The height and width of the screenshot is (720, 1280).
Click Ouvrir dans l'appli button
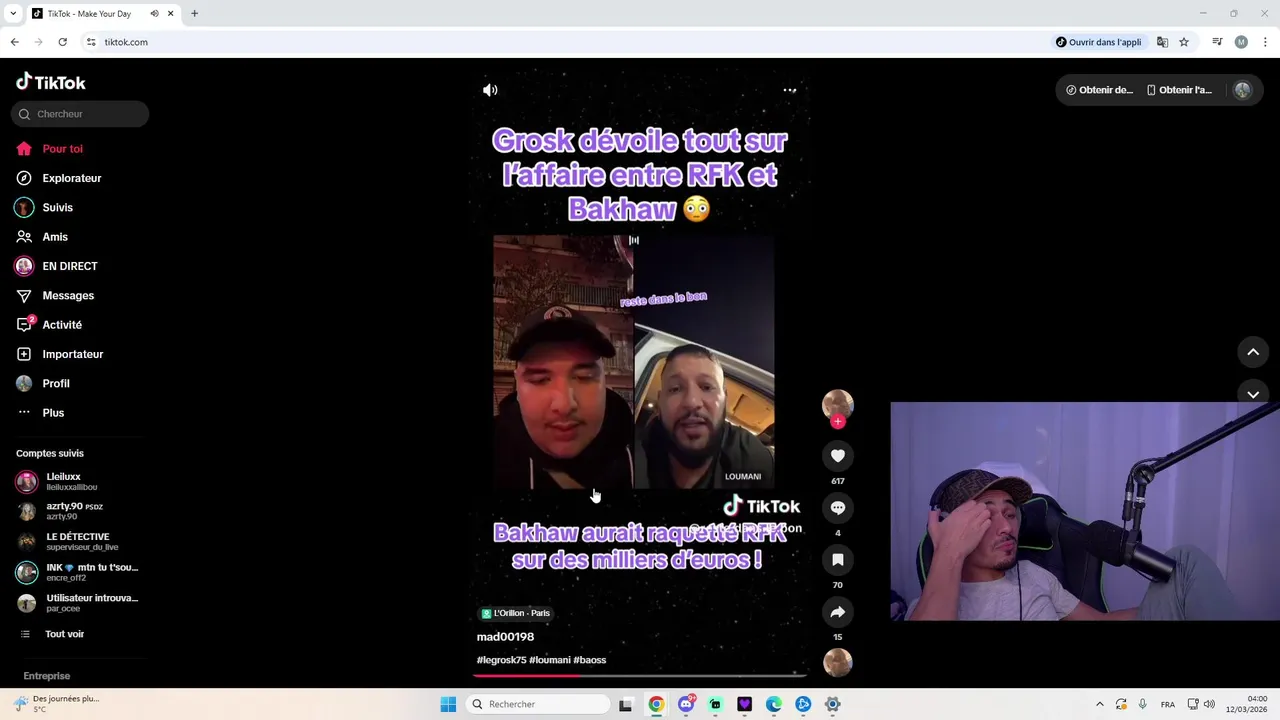pos(1098,42)
